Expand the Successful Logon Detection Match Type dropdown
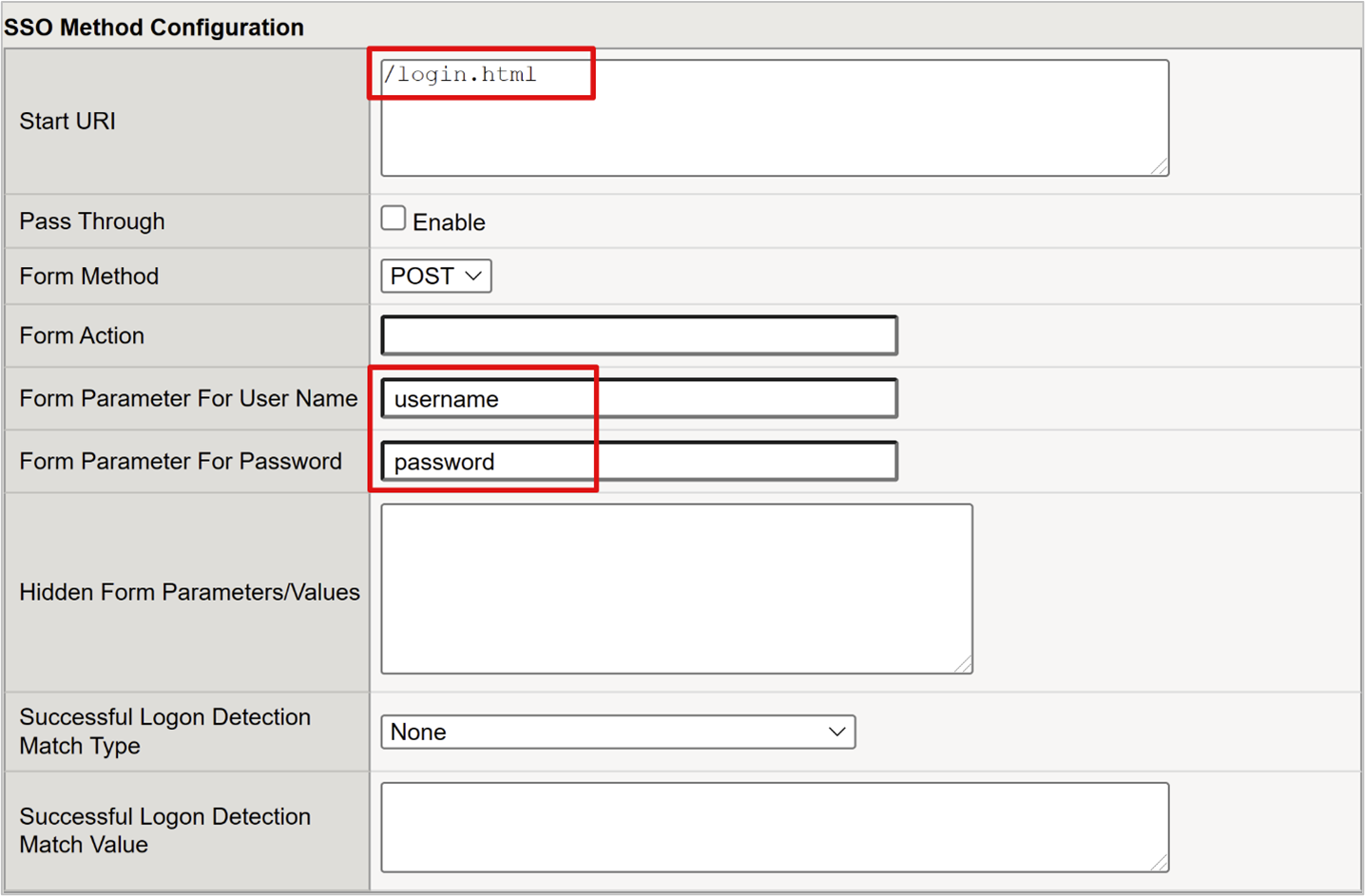 point(617,732)
